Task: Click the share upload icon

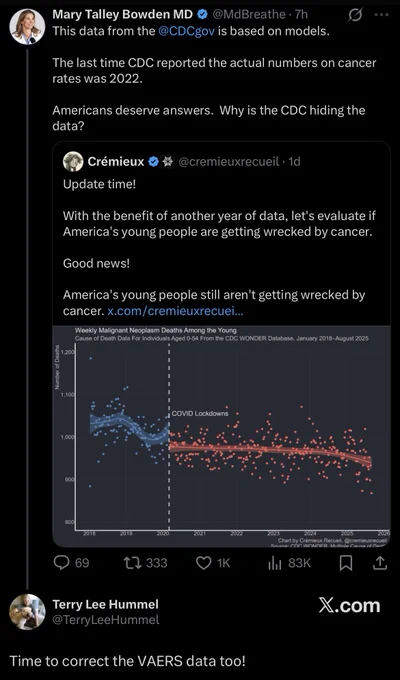Action: (379, 563)
